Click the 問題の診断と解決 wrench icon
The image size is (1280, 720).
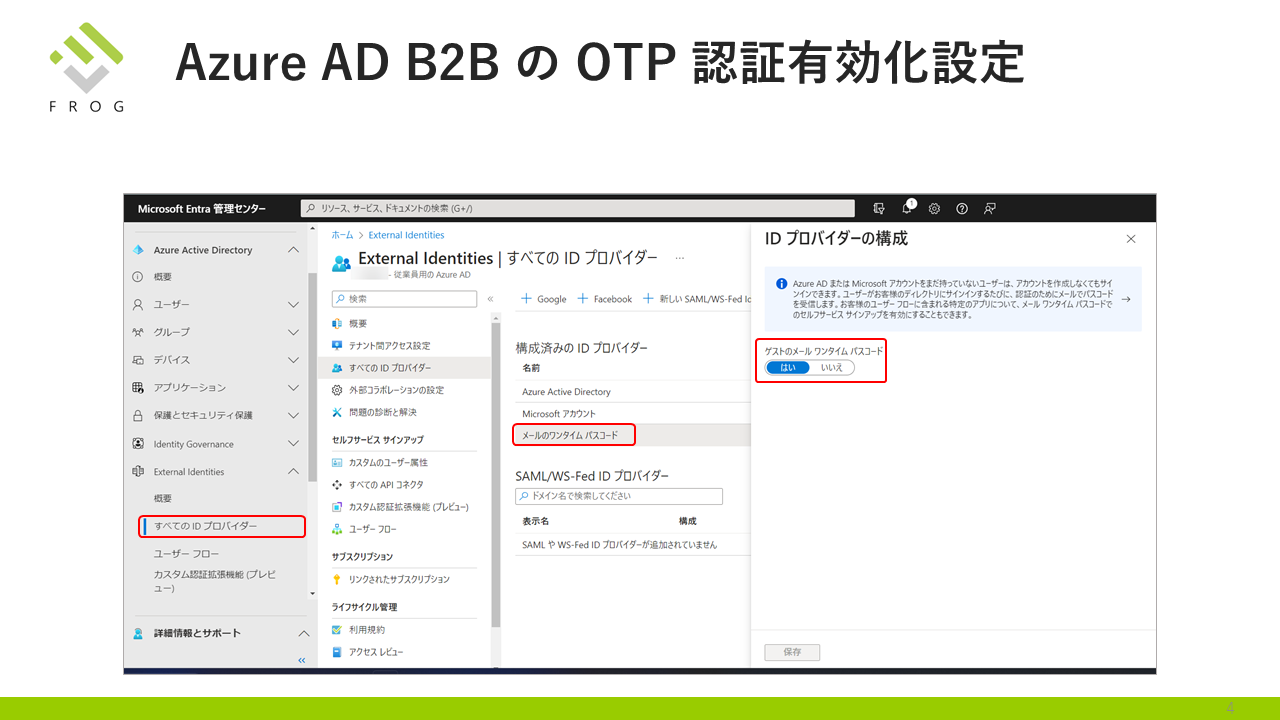337,412
